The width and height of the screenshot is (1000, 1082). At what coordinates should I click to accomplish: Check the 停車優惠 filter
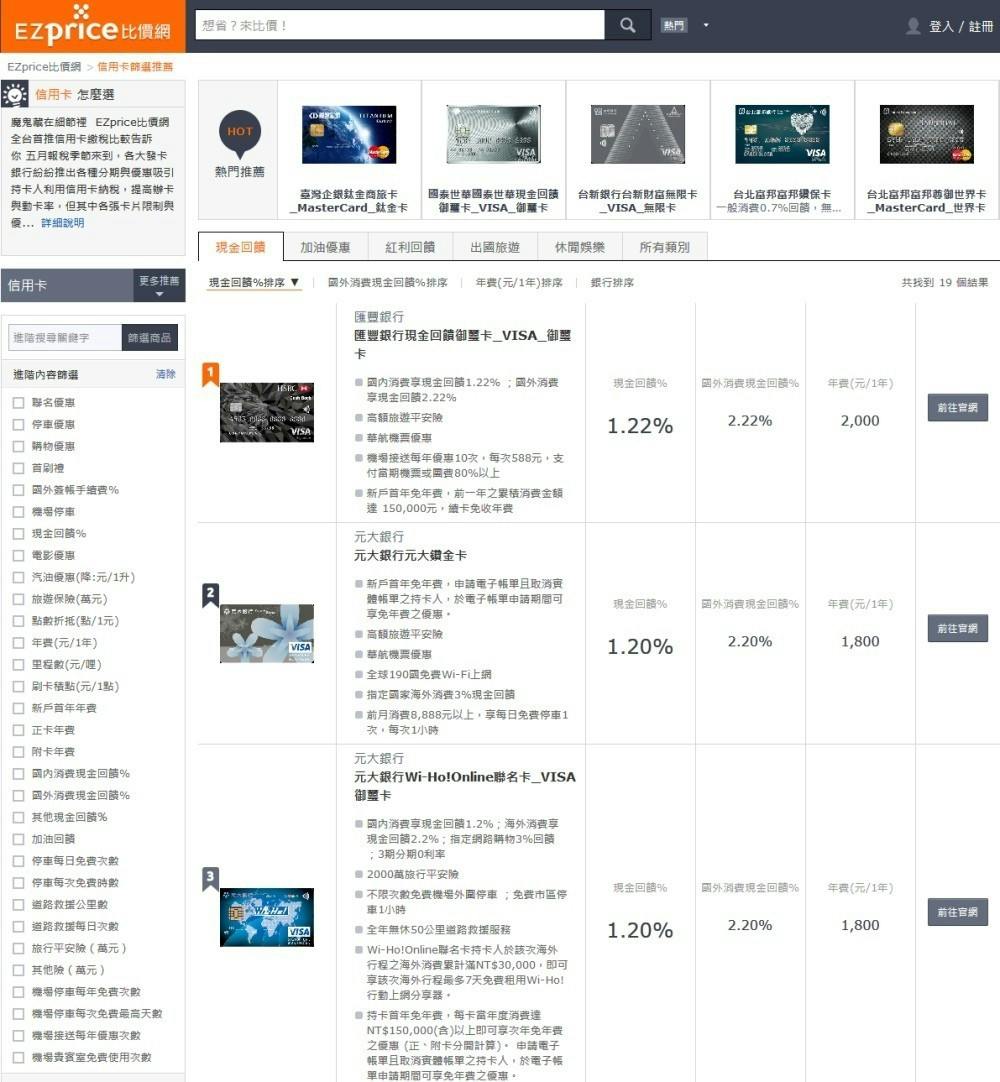pyautogui.click(x=19, y=424)
